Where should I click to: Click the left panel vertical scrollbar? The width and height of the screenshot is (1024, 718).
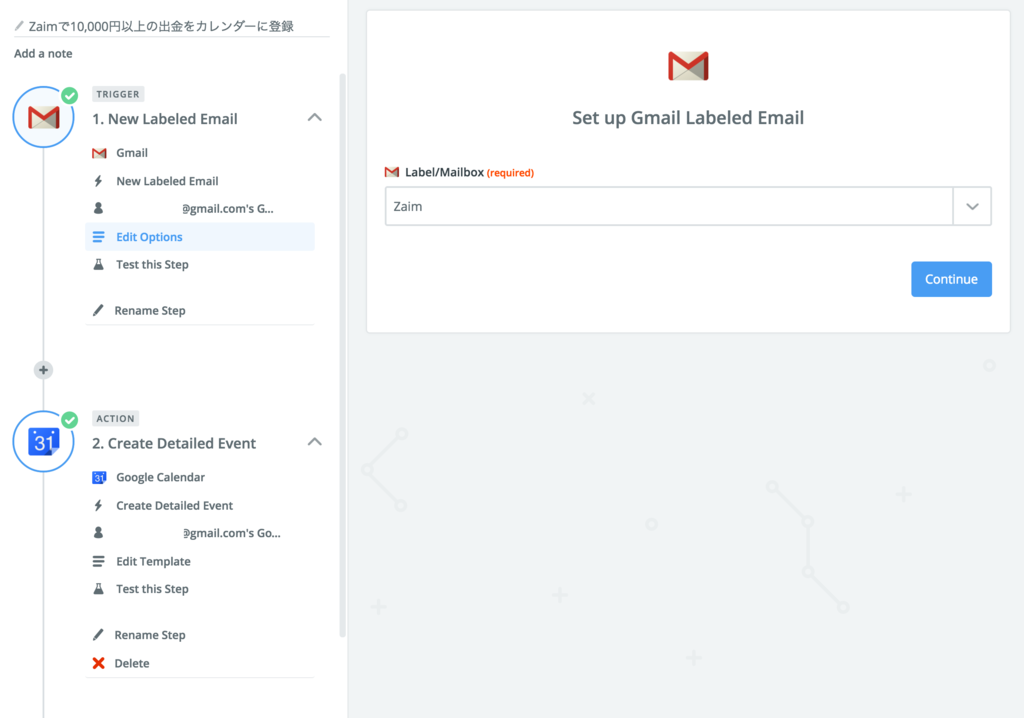click(342, 355)
